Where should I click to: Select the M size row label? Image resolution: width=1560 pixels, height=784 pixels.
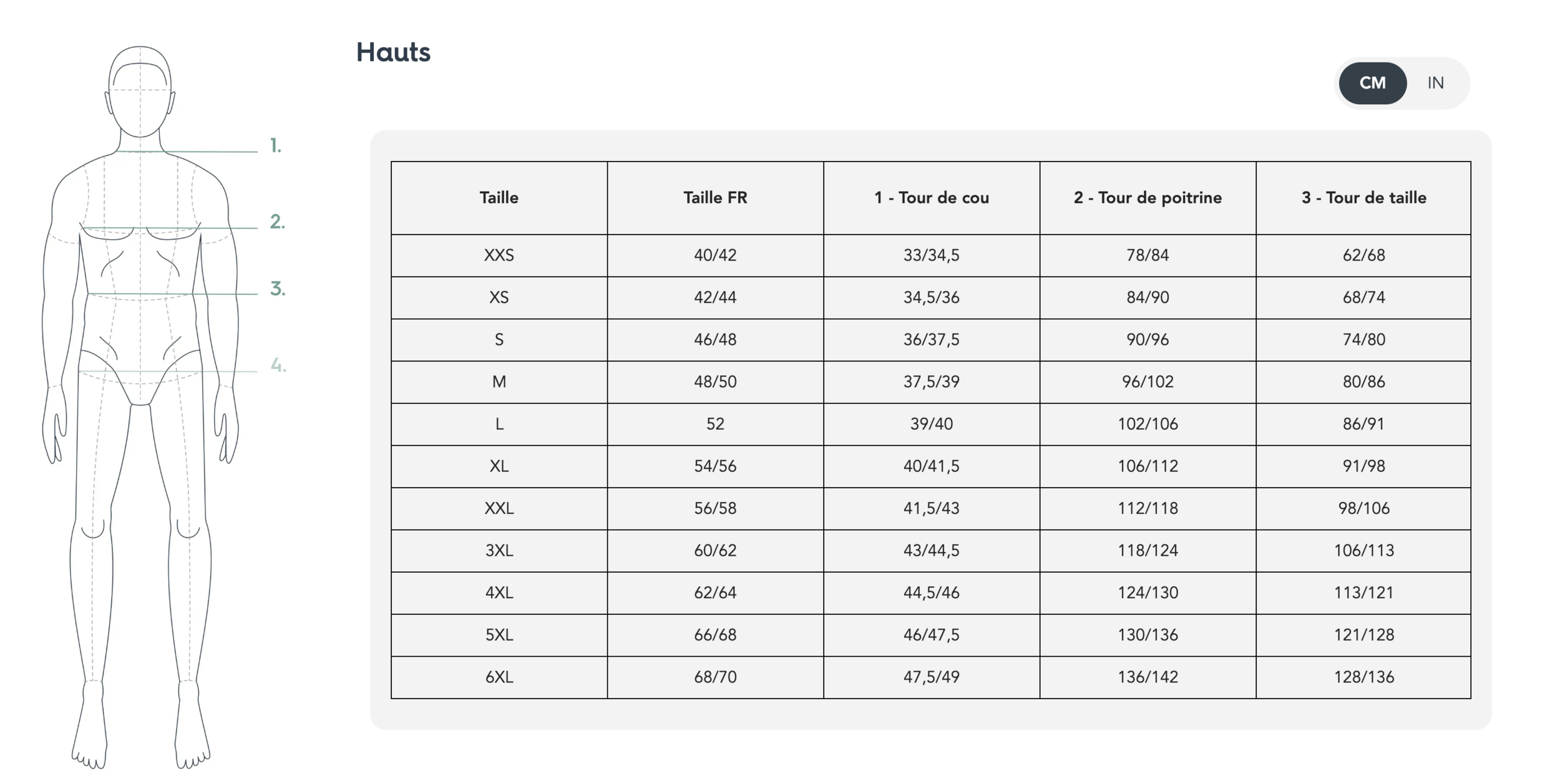point(499,382)
